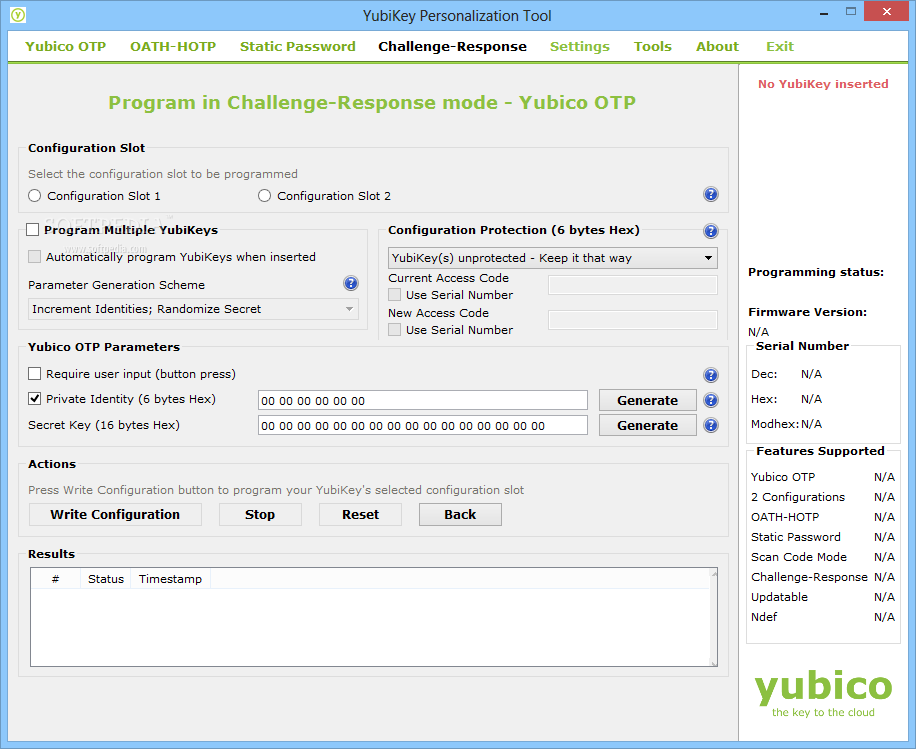916x749 pixels.
Task: Open help for Configuration Slot selection
Action: tap(710, 195)
